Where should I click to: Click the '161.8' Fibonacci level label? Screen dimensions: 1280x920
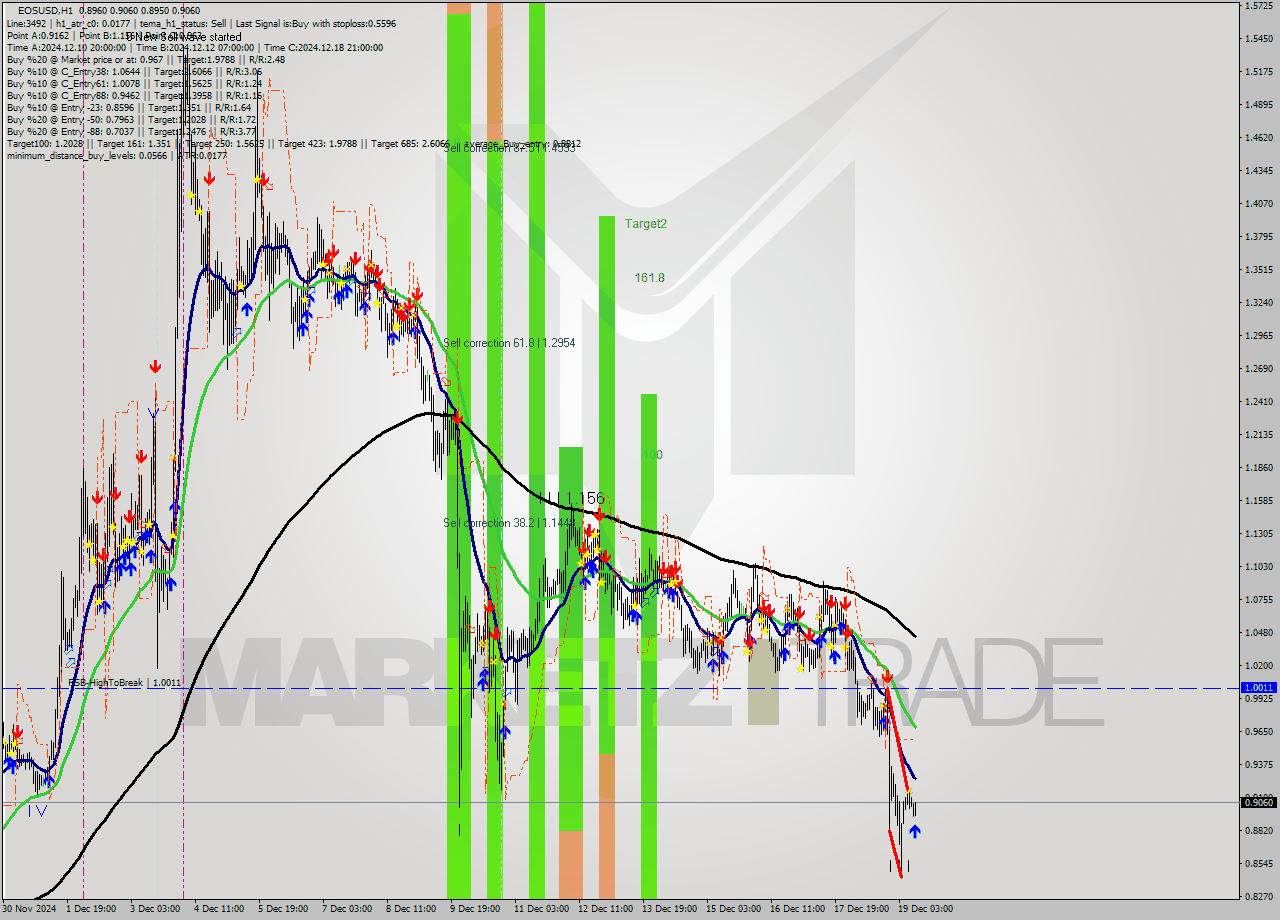pyautogui.click(x=649, y=277)
